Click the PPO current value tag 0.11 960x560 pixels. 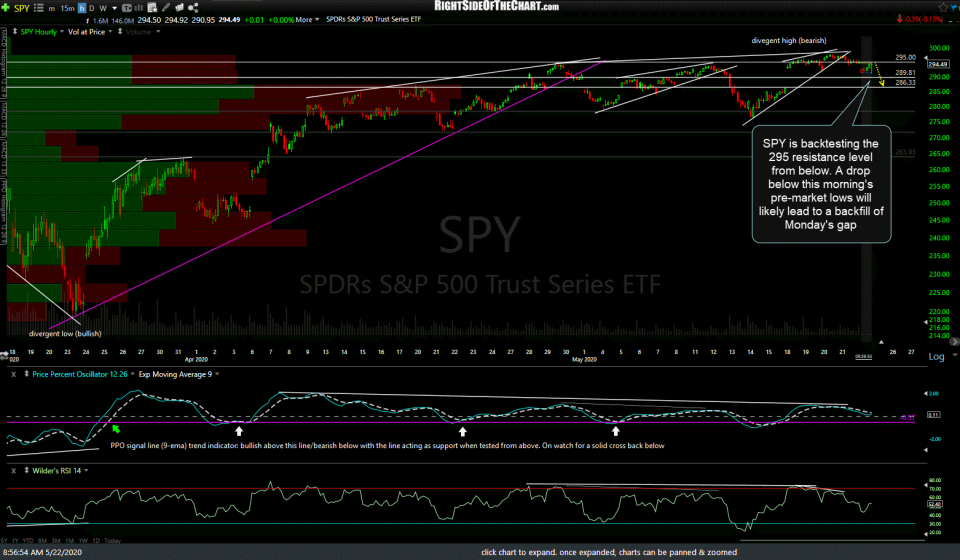(x=934, y=415)
